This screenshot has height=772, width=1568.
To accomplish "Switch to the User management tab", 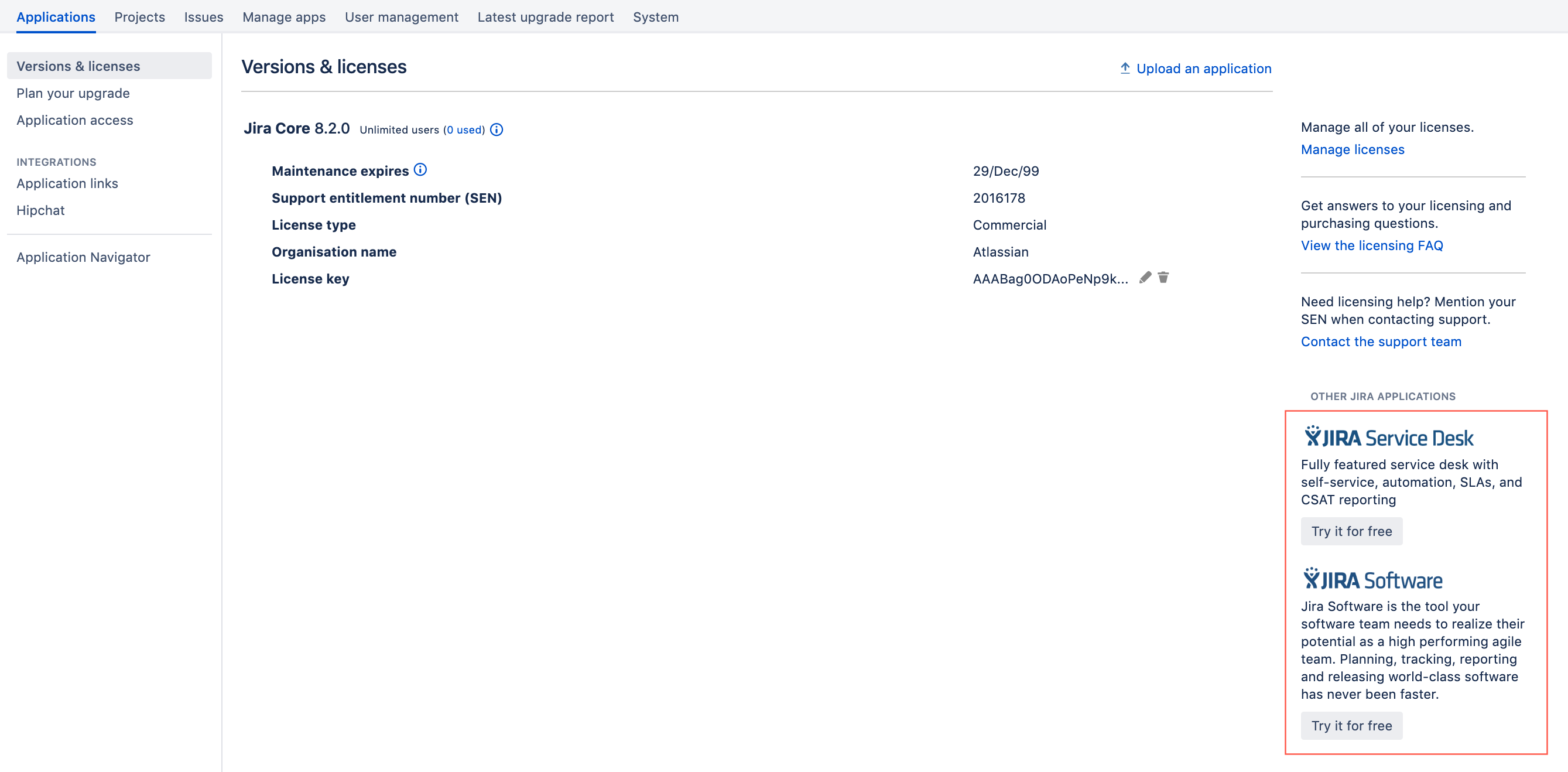I will (402, 17).
